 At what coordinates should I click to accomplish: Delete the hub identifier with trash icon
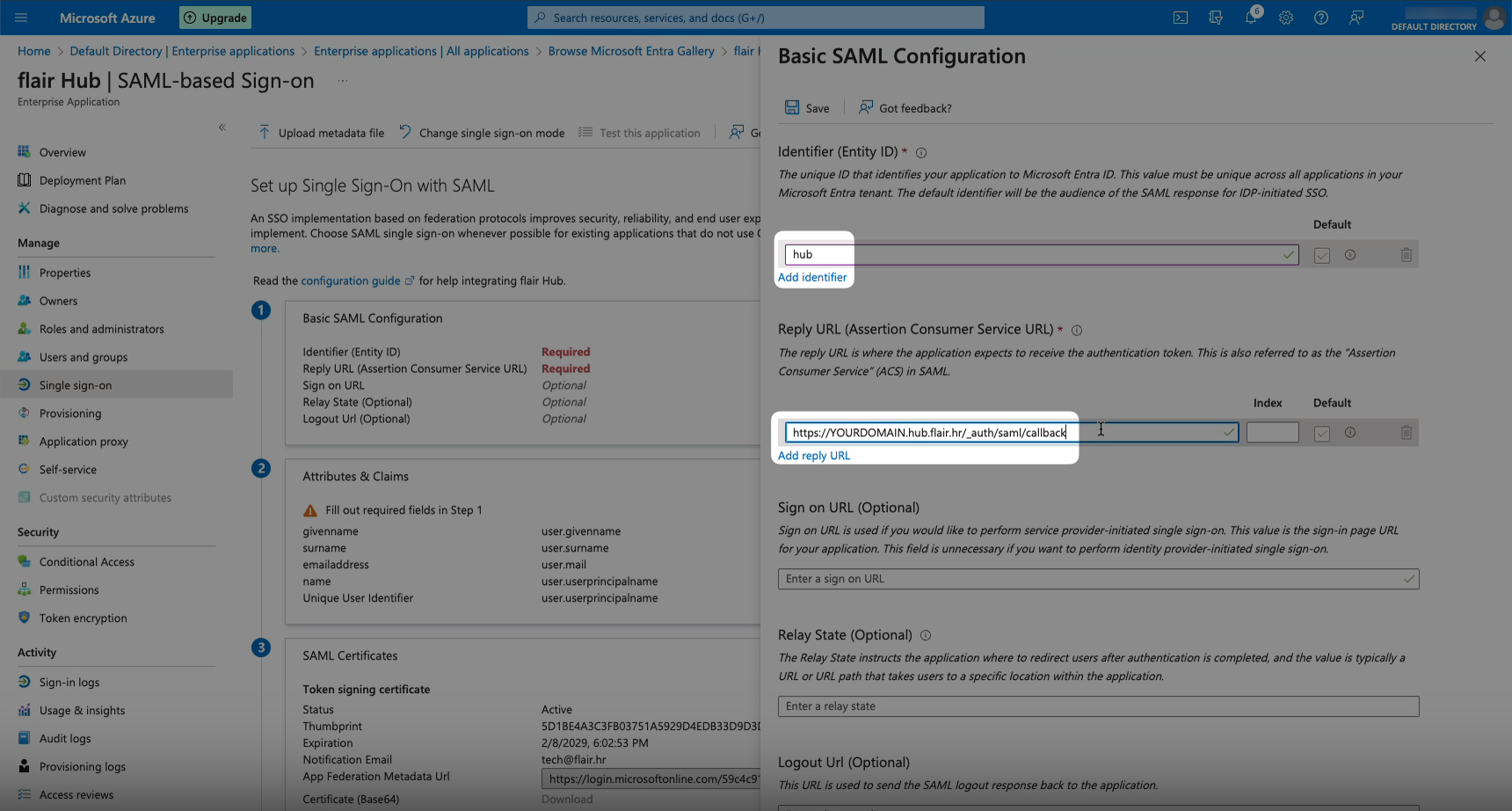(1406, 255)
